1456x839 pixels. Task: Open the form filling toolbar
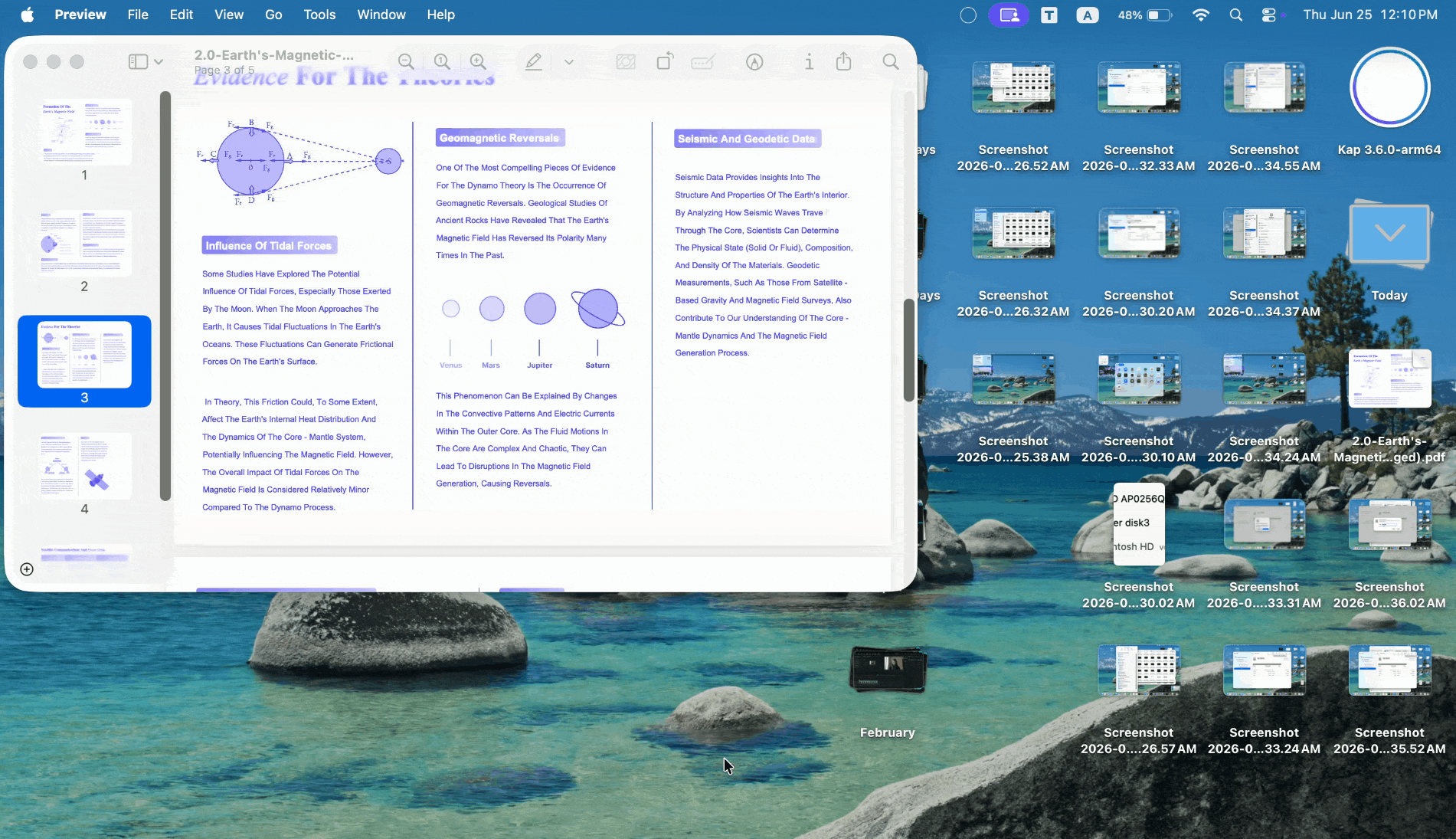click(x=703, y=62)
